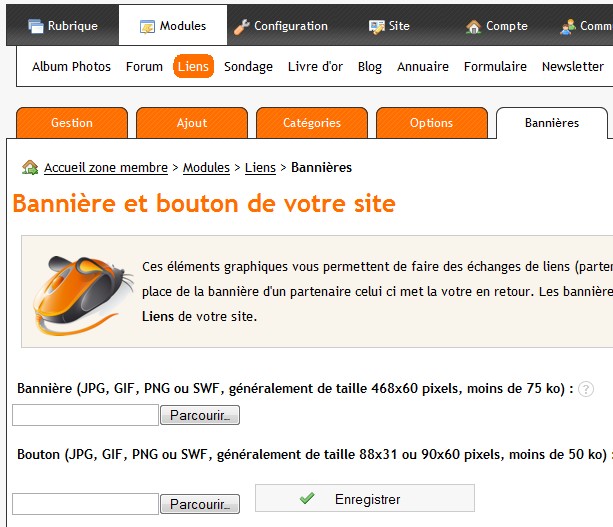Select the highlighted Liens module
The width and height of the screenshot is (613, 527).
[x=193, y=66]
